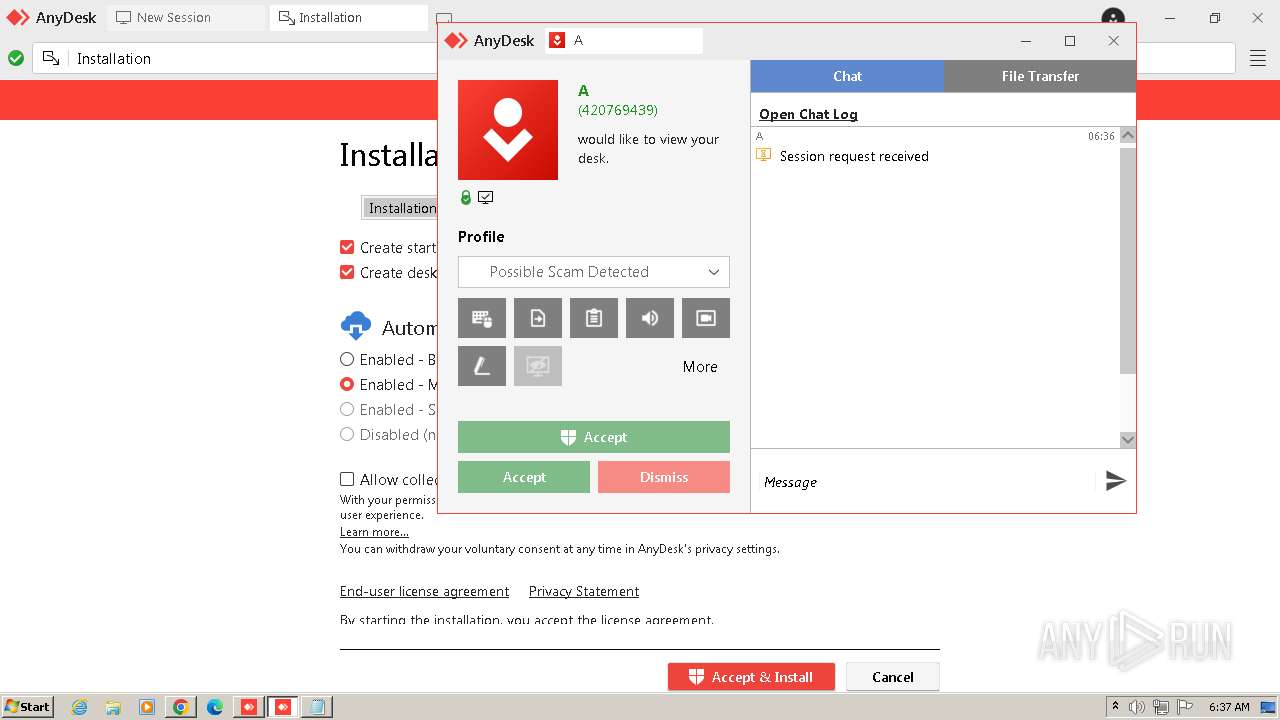Open Chat Log link

click(x=808, y=114)
